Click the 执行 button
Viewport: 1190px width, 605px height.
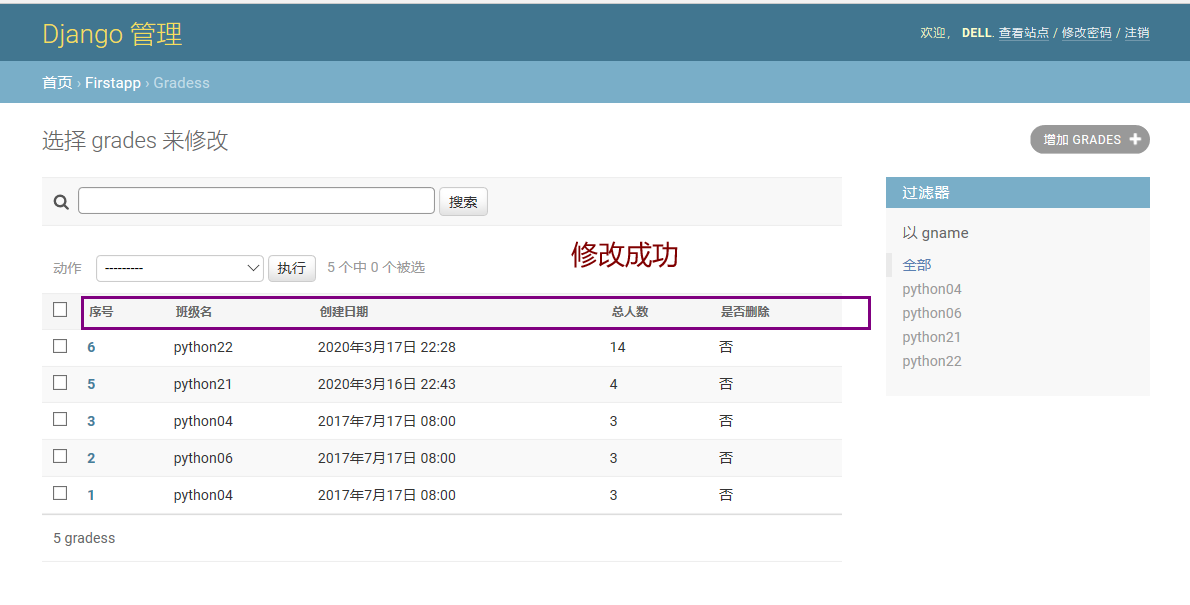291,268
